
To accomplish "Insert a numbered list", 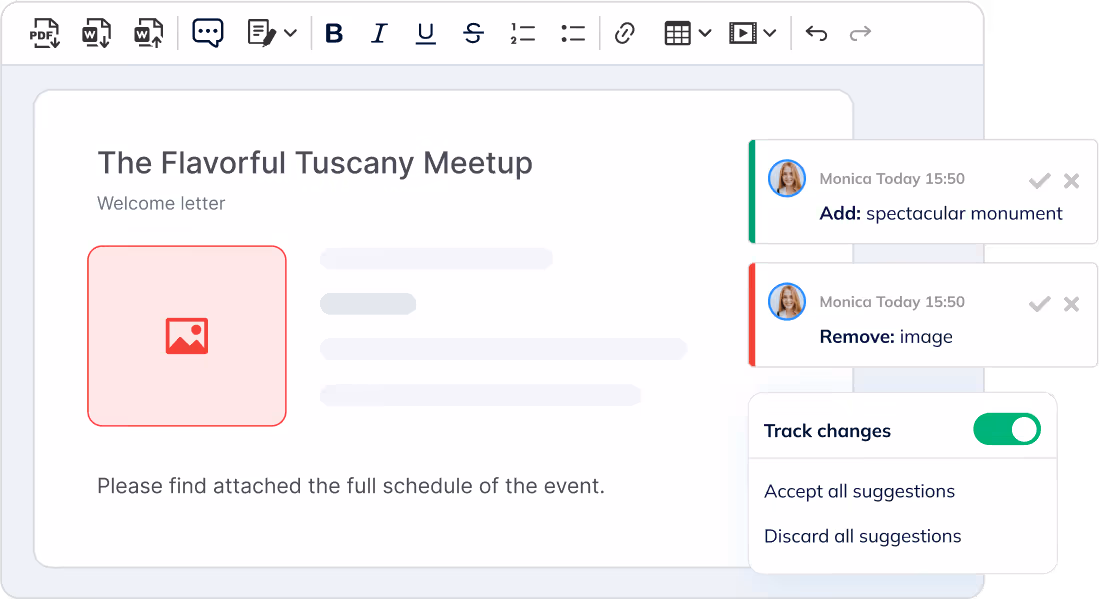I will click(522, 34).
